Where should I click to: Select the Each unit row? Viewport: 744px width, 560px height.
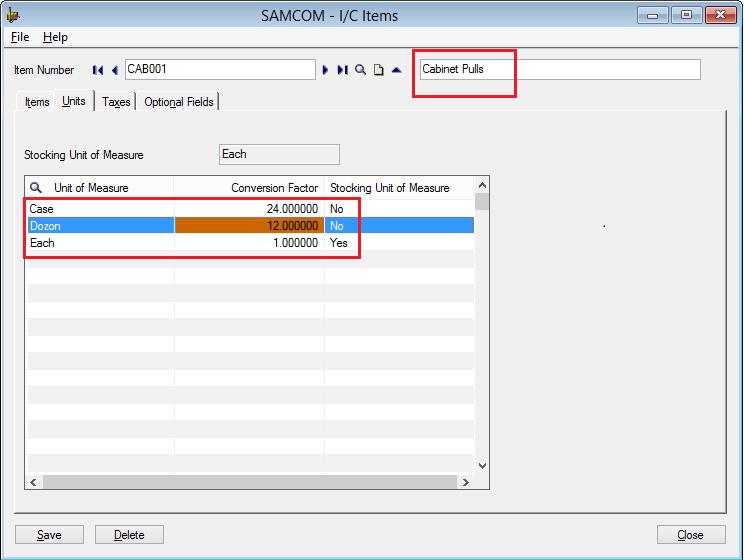pyautogui.click(x=251, y=243)
